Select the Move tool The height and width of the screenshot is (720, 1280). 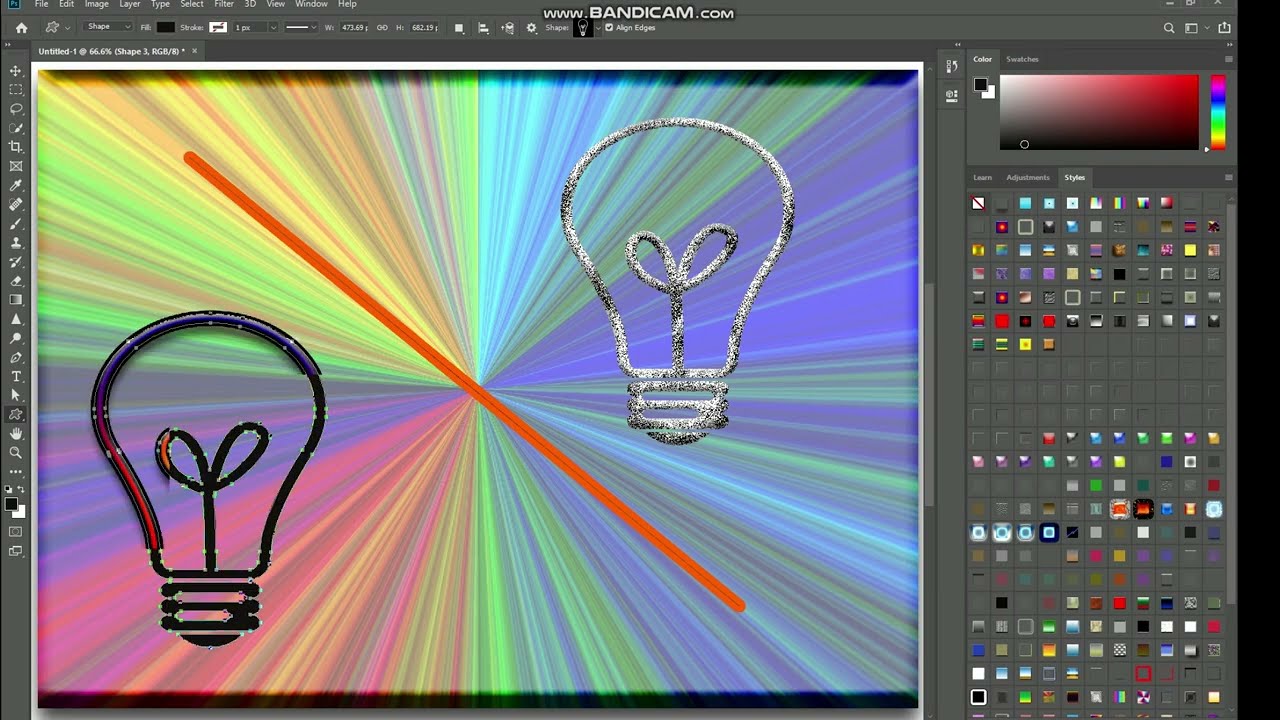pos(16,71)
